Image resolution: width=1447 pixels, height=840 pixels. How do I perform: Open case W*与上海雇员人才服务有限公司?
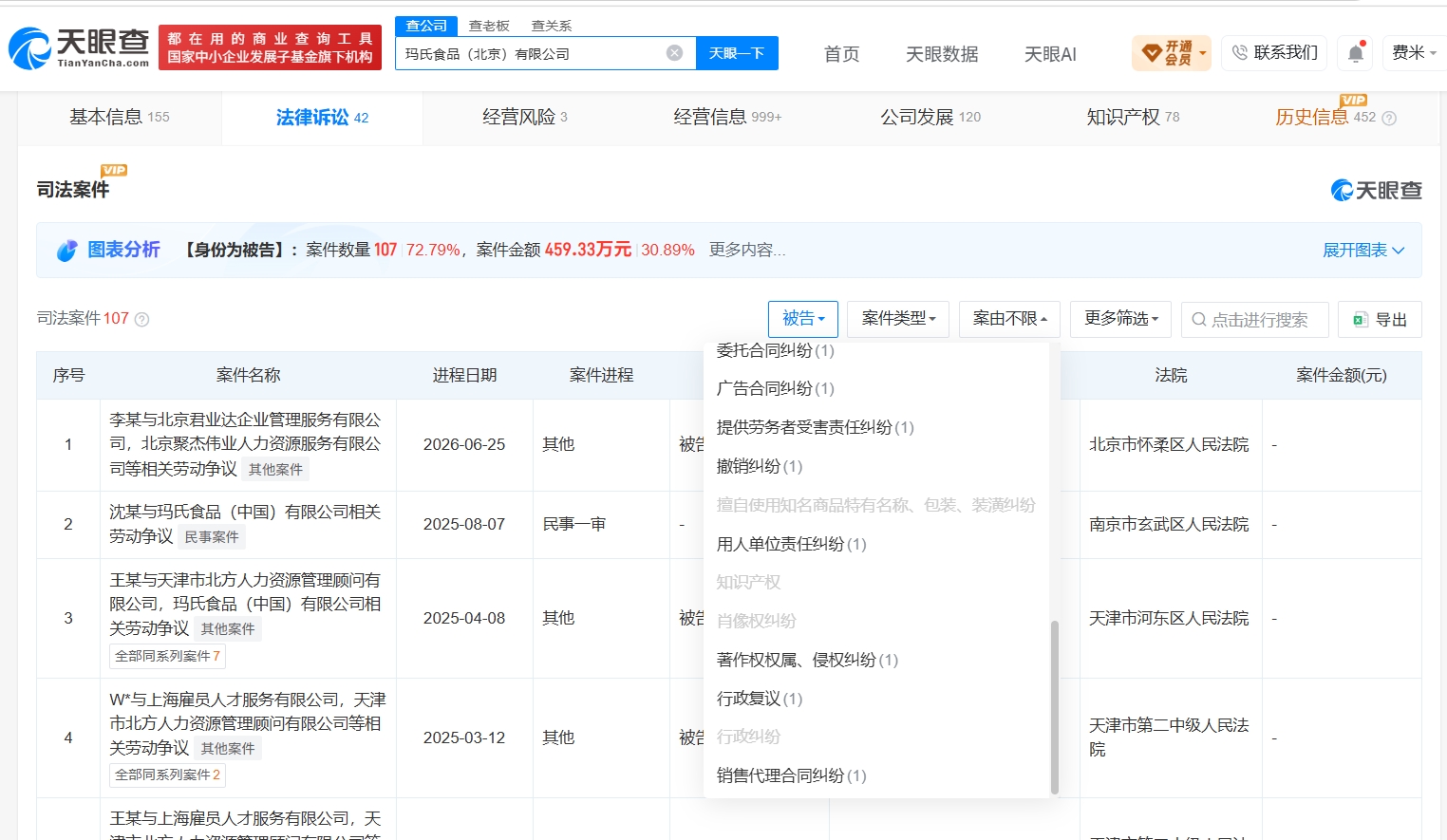247,723
